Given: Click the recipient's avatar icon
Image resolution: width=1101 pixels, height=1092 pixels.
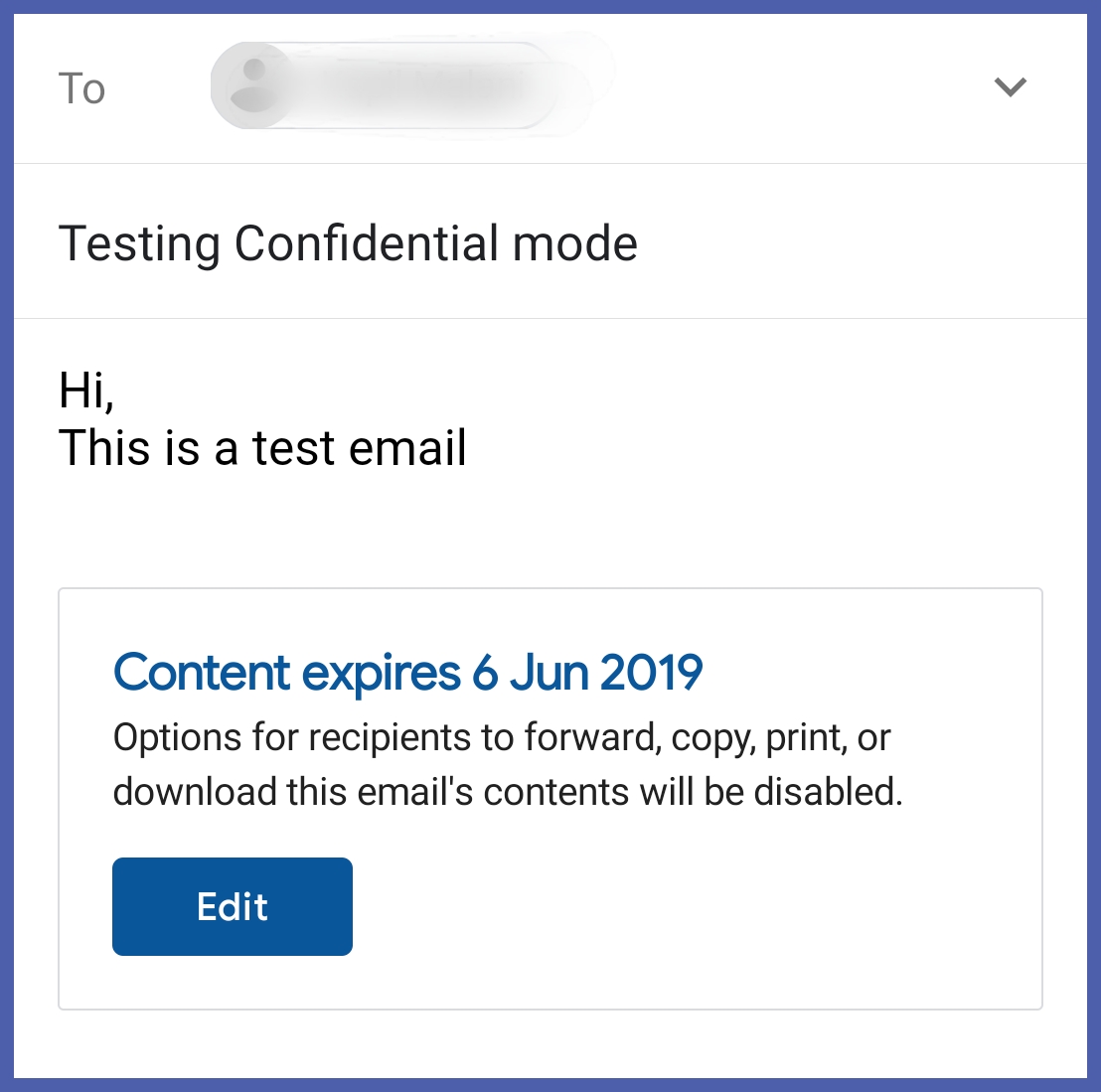Looking at the screenshot, I should coord(255,86).
